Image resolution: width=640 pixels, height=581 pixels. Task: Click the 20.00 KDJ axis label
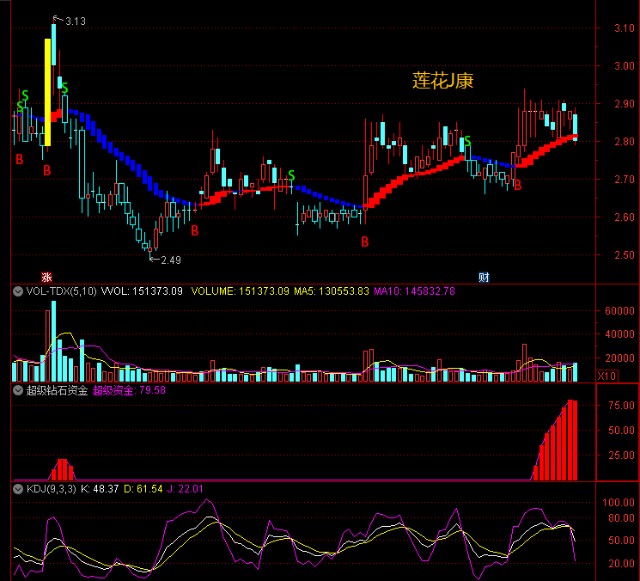tap(621, 563)
